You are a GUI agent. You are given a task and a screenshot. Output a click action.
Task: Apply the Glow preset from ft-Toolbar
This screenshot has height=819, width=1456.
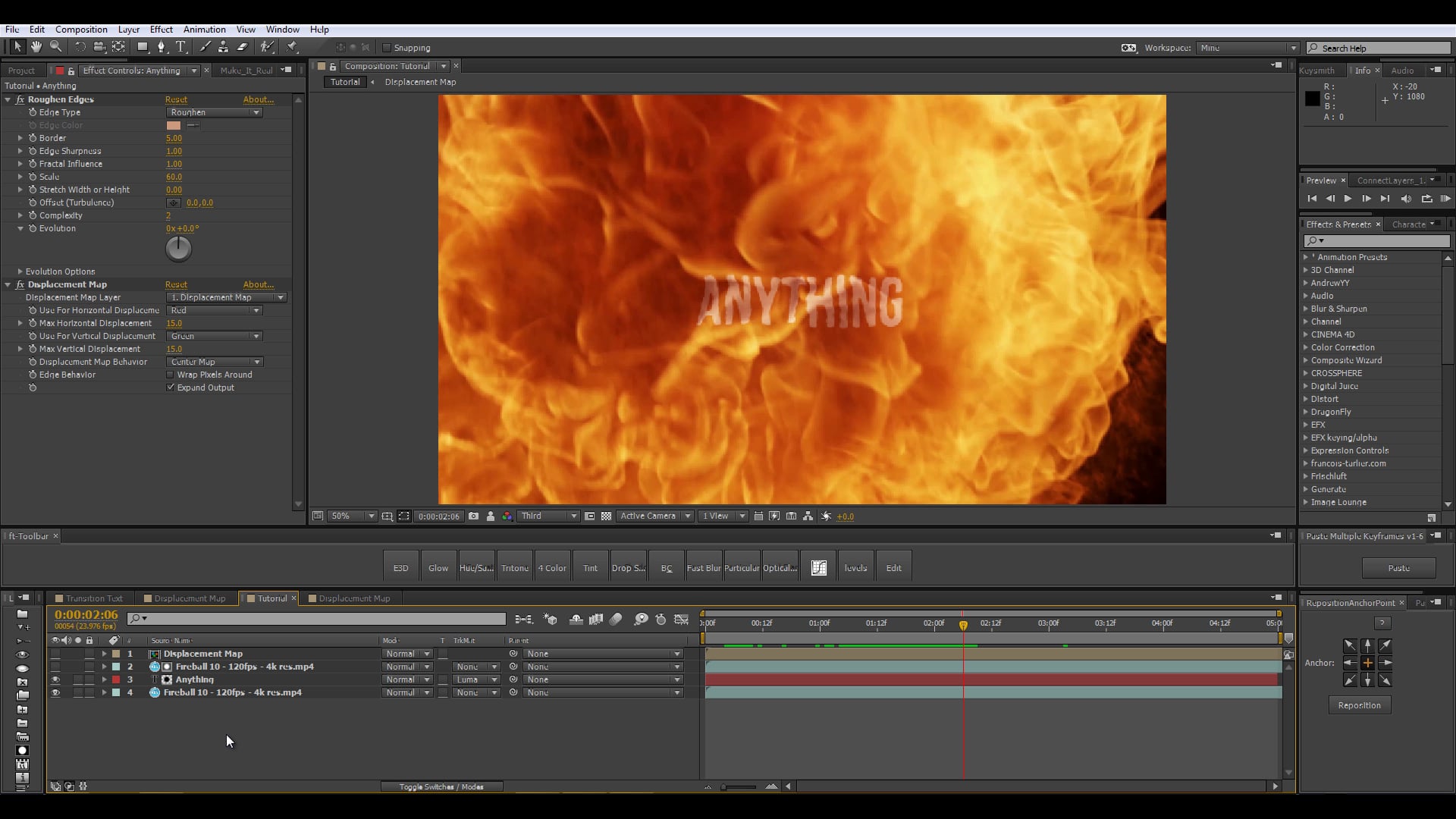[x=438, y=566]
